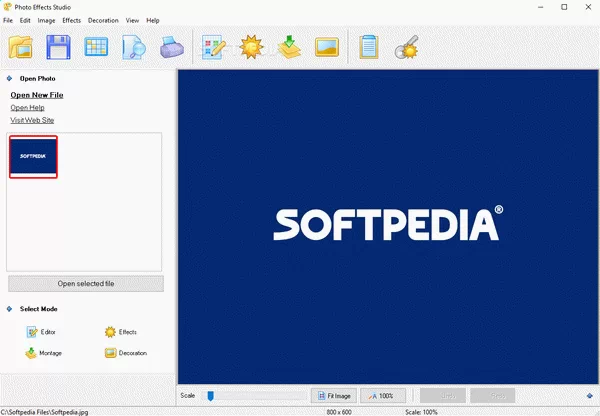Click the Montage layers toolbar icon

[287, 47]
